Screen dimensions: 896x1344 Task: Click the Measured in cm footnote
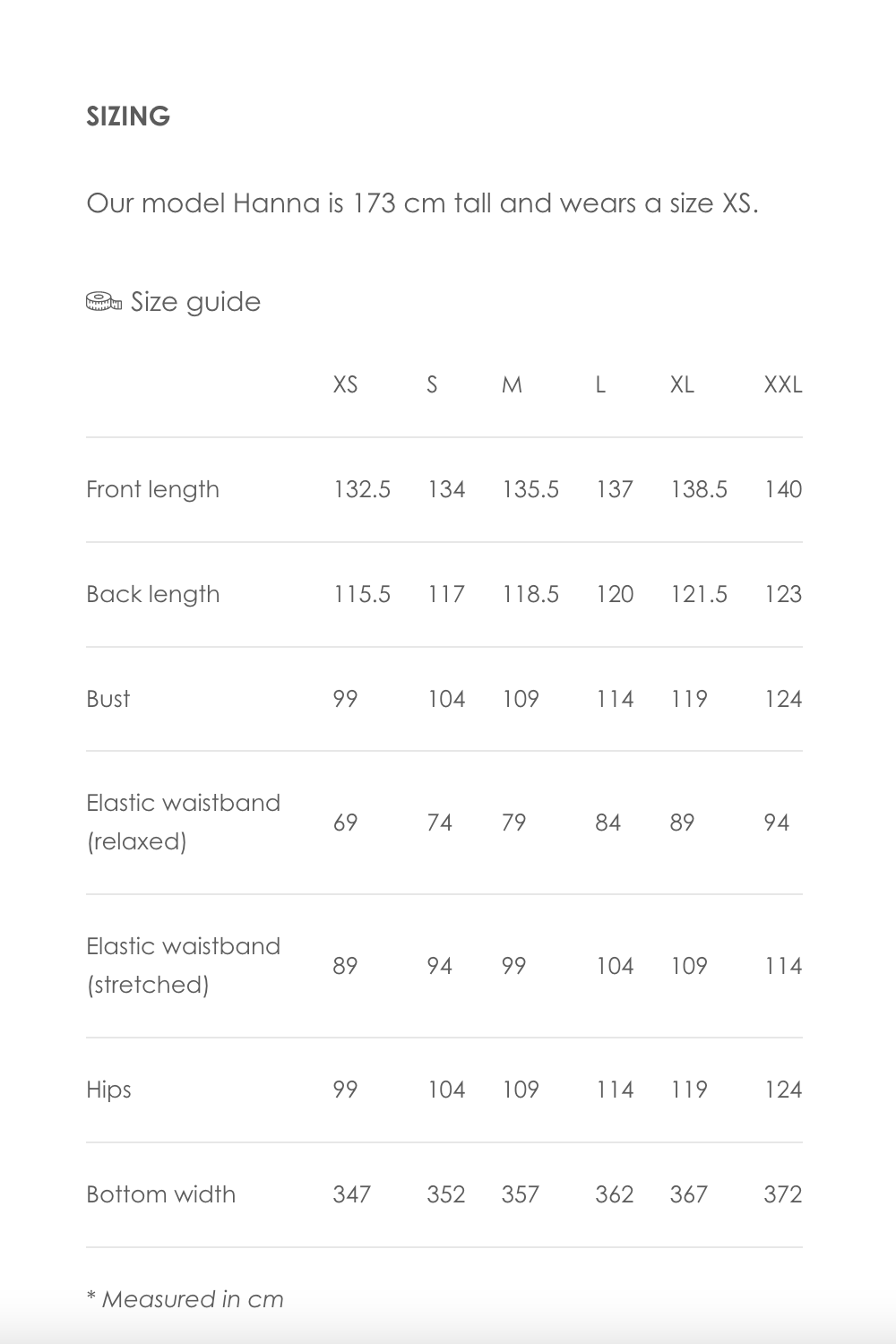tap(185, 1299)
